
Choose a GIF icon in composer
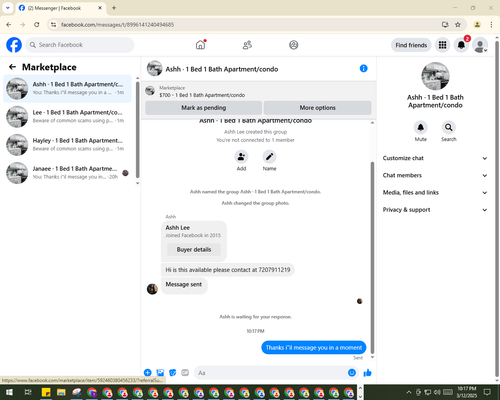pyautogui.click(x=185, y=373)
